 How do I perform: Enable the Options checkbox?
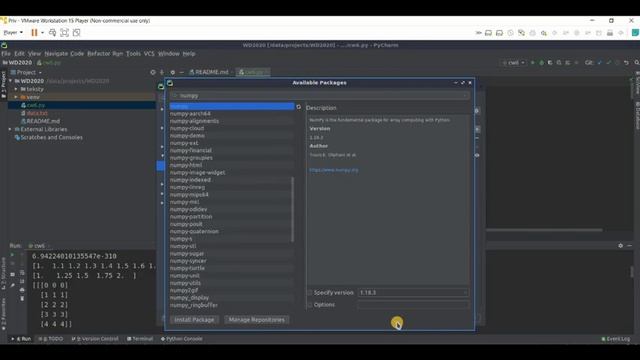310,305
